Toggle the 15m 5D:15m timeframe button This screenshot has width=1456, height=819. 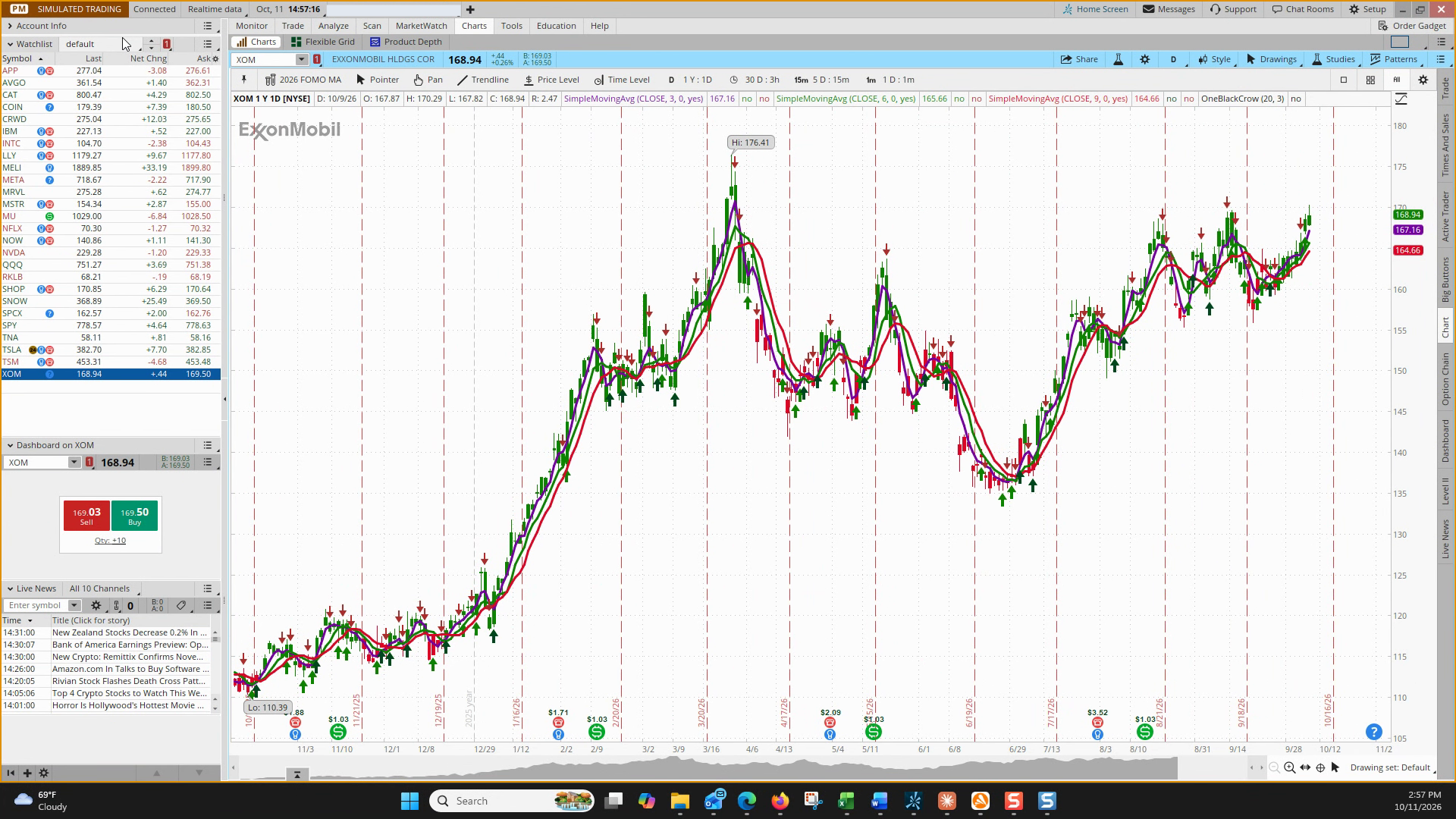(x=822, y=80)
